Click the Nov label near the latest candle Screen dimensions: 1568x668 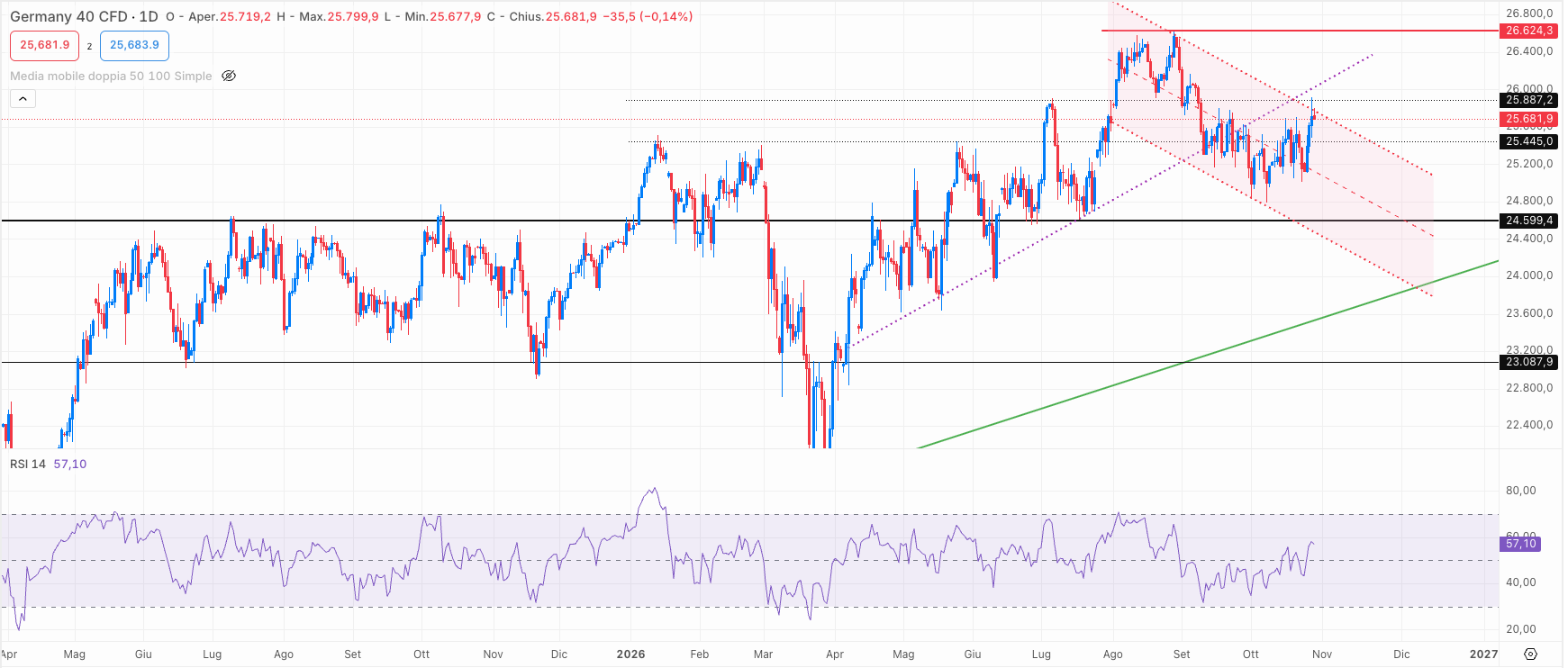click(x=1322, y=654)
